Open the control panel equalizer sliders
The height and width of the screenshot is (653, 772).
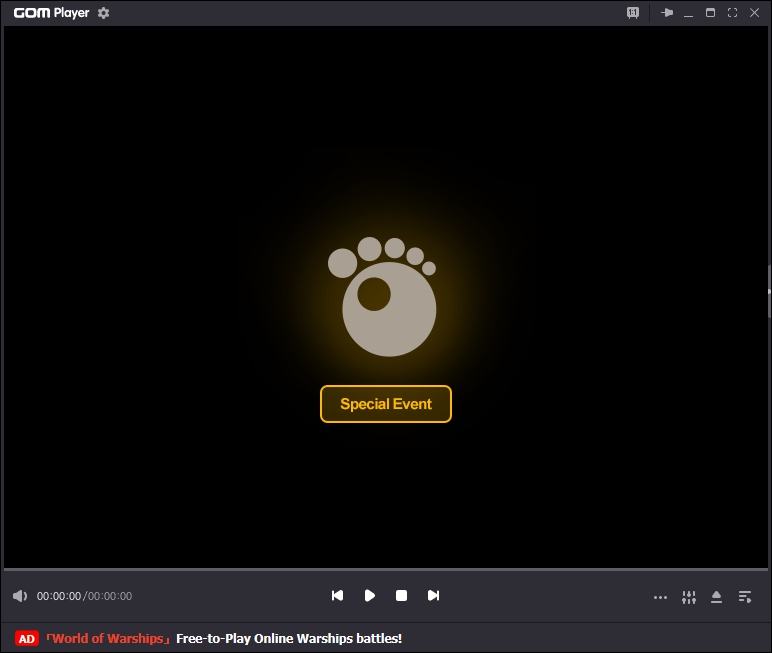tap(689, 597)
